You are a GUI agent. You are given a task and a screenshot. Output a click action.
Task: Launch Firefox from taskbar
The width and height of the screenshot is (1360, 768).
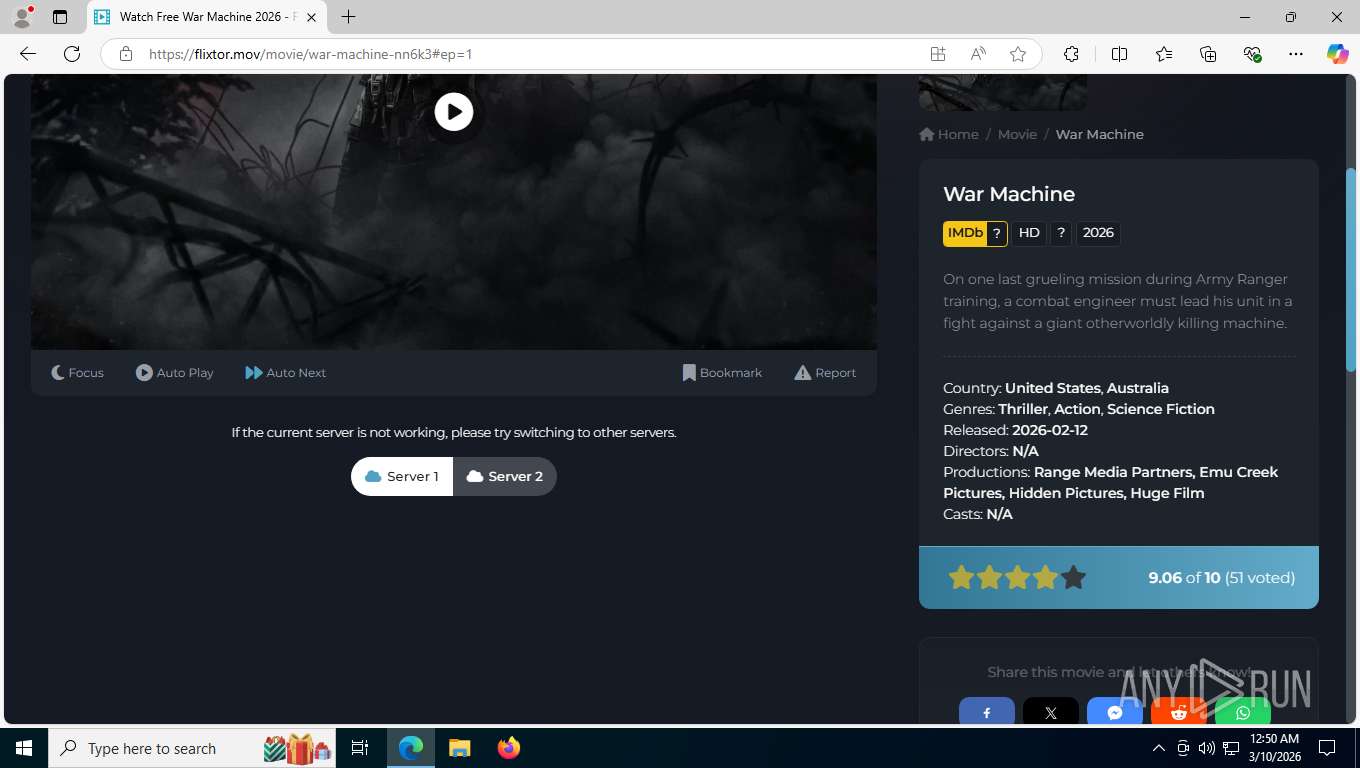tap(509, 748)
